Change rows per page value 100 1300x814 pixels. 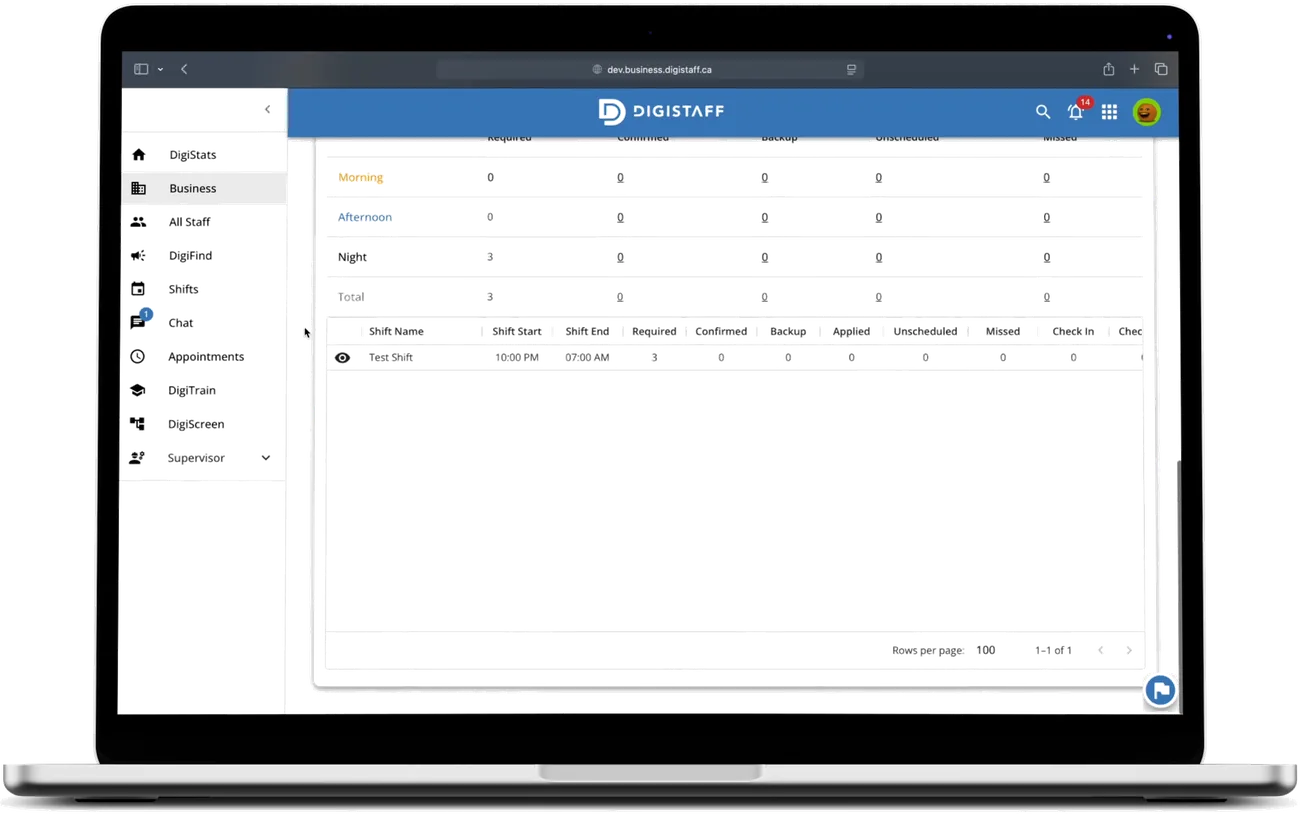[x=986, y=650]
